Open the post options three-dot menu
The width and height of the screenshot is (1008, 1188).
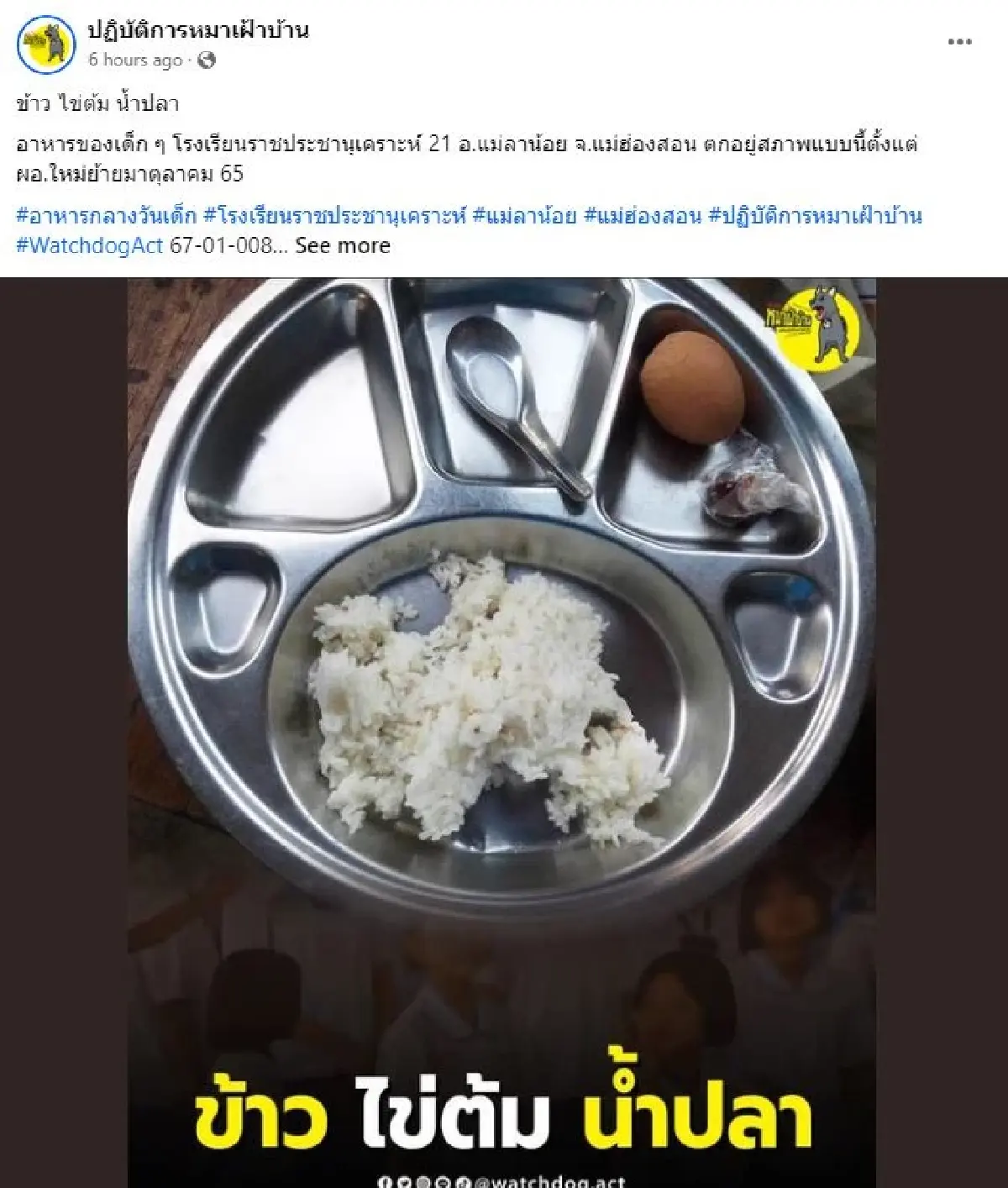click(959, 43)
